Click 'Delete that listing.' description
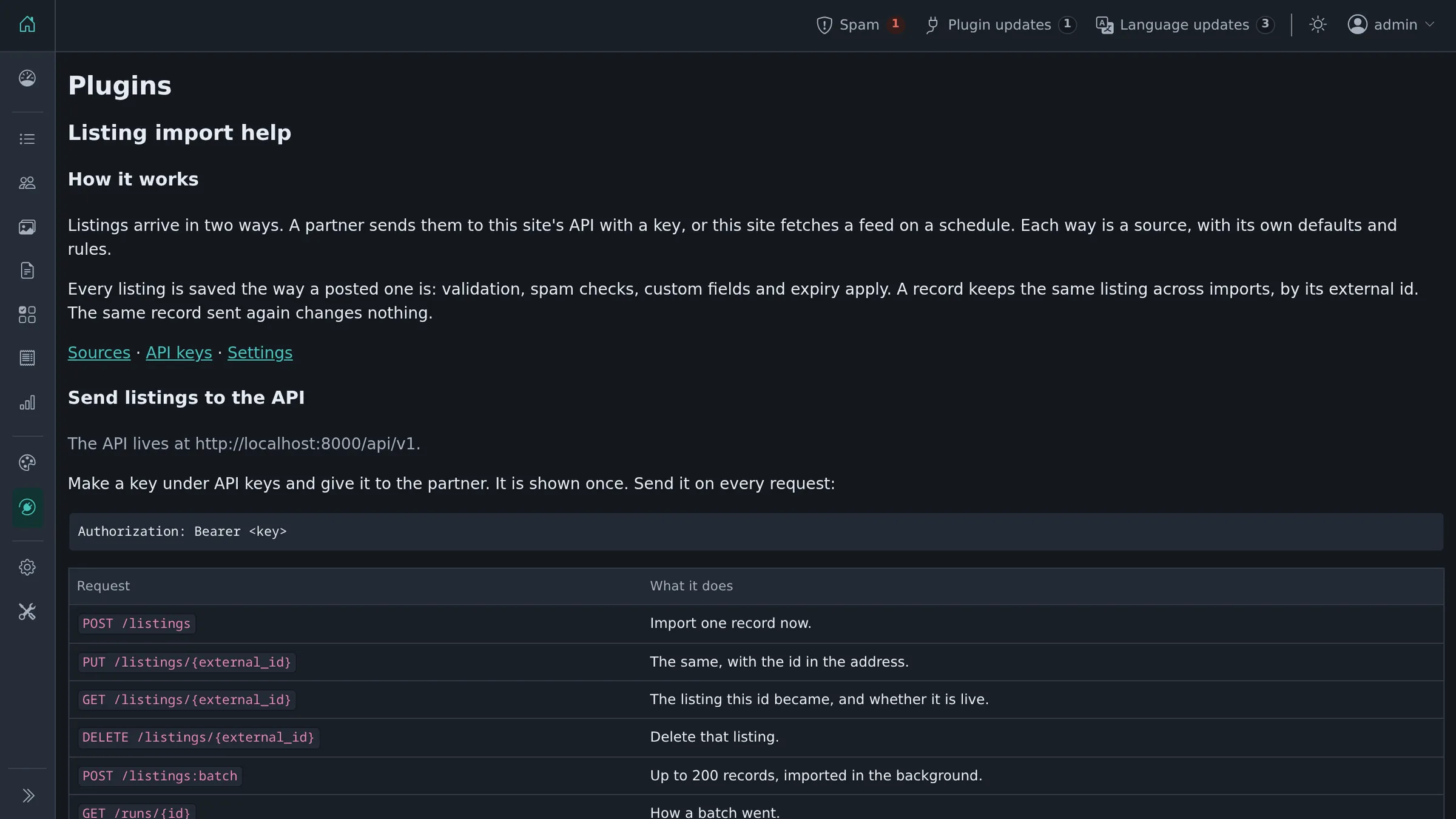Screen dimensions: 1456x819 coord(714,737)
